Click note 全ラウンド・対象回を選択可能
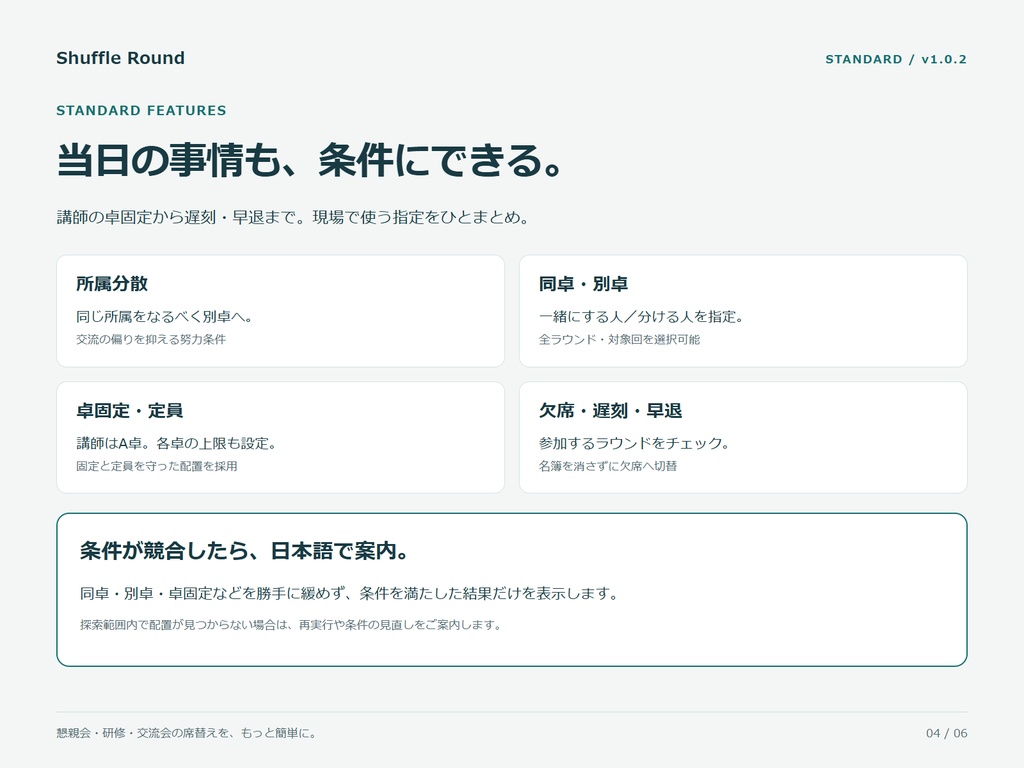The height and width of the screenshot is (768, 1024). pos(619,340)
